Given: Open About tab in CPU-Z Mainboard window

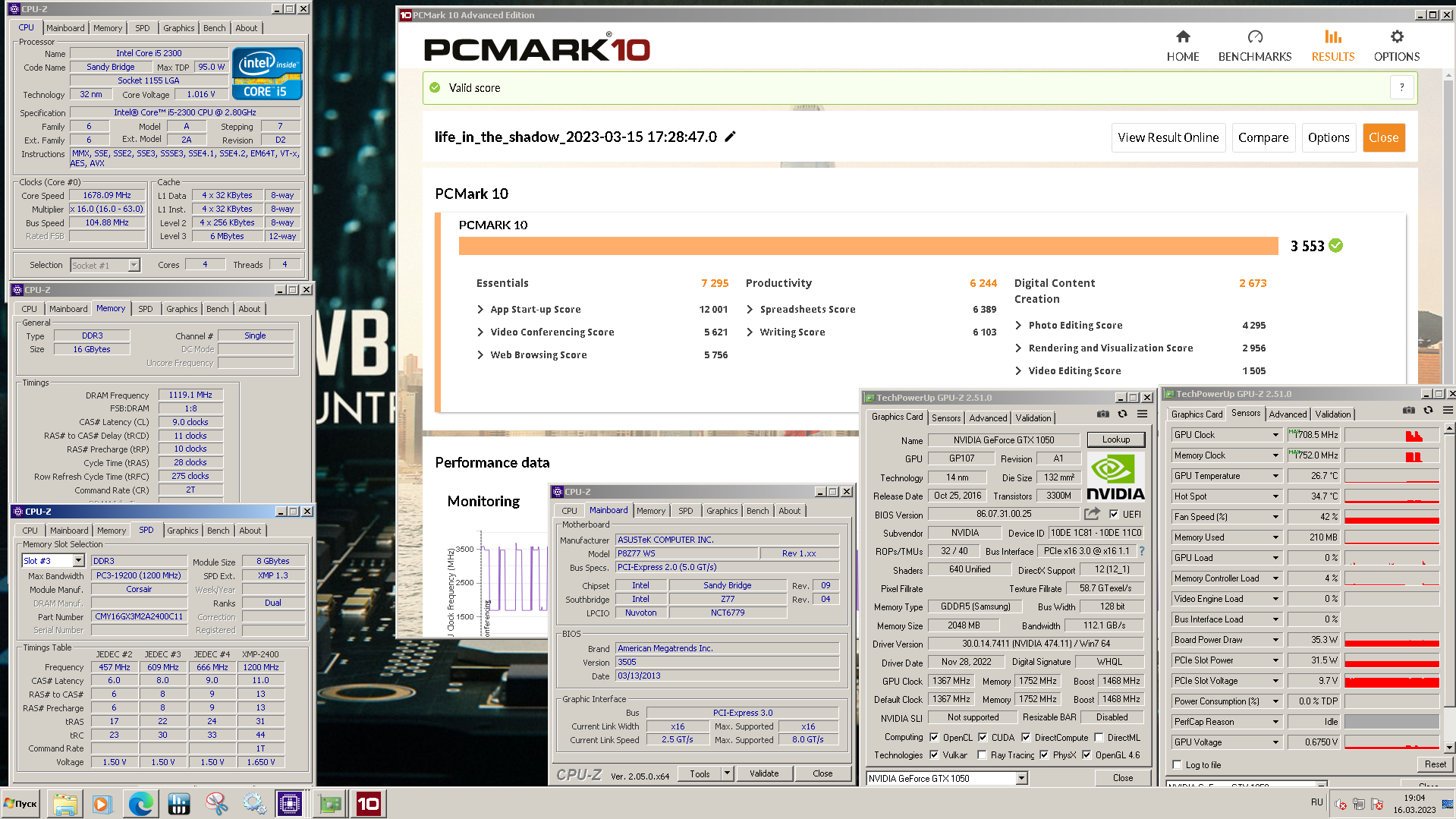Looking at the screenshot, I should [x=790, y=511].
